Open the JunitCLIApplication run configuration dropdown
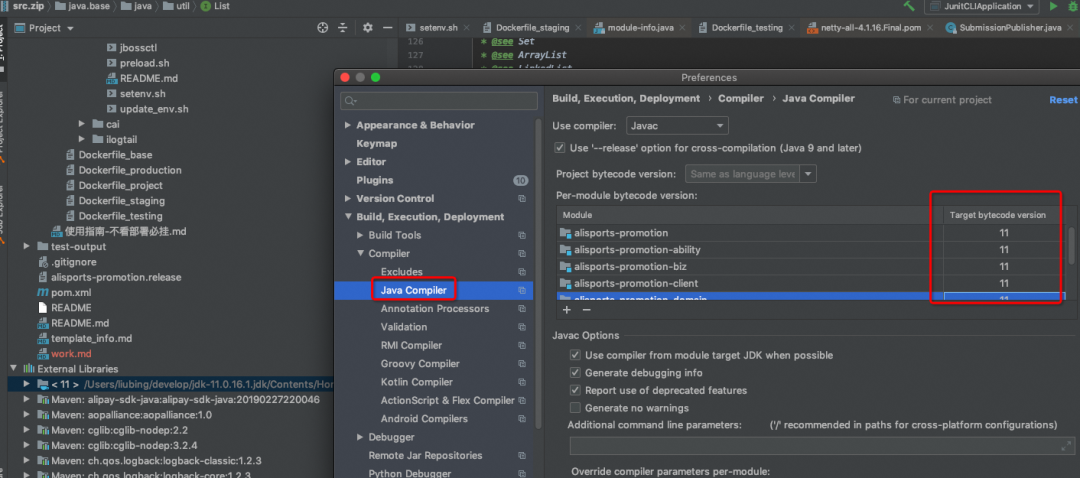 pyautogui.click(x=982, y=6)
